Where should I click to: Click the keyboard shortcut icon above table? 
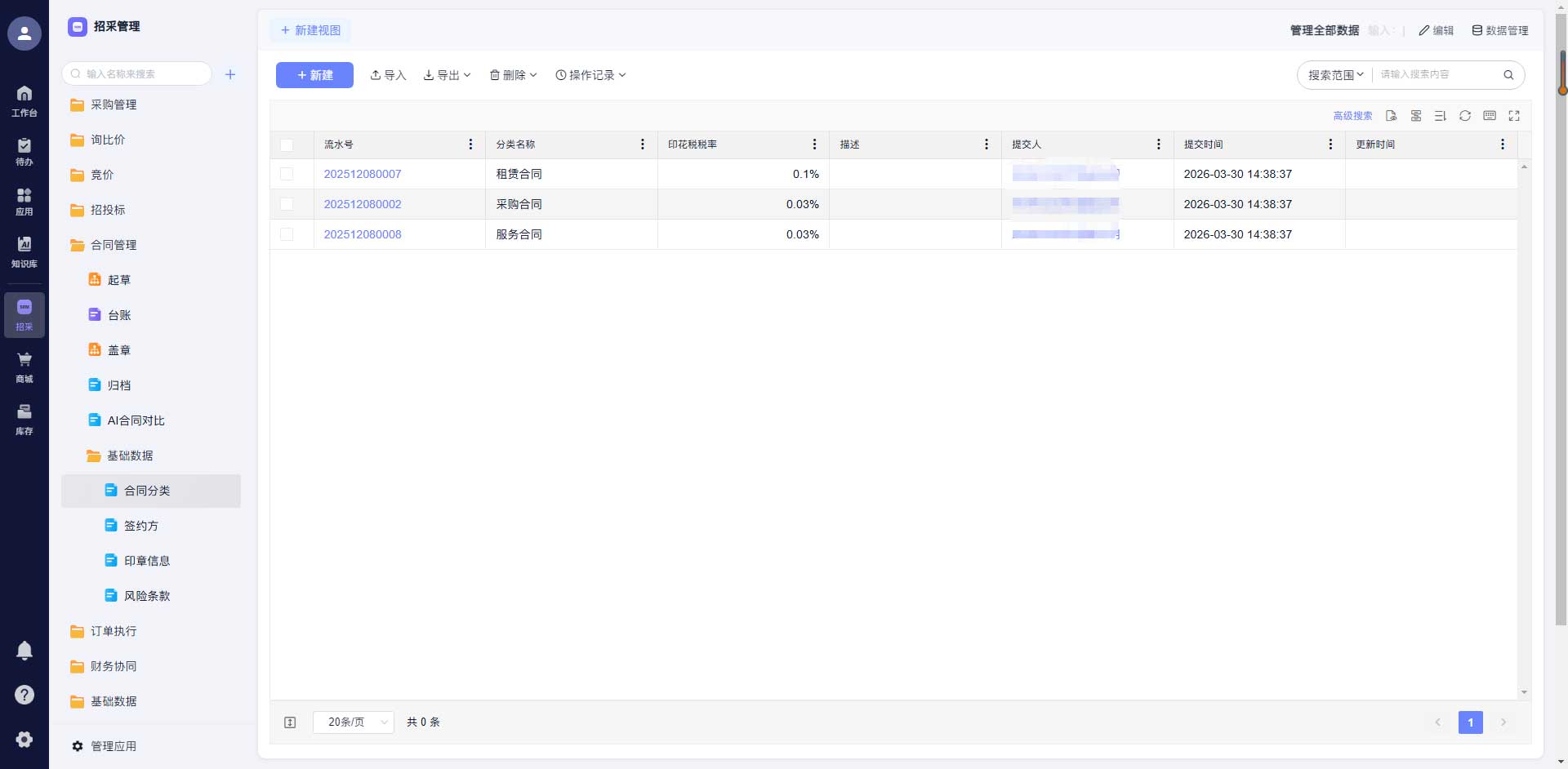(1490, 116)
